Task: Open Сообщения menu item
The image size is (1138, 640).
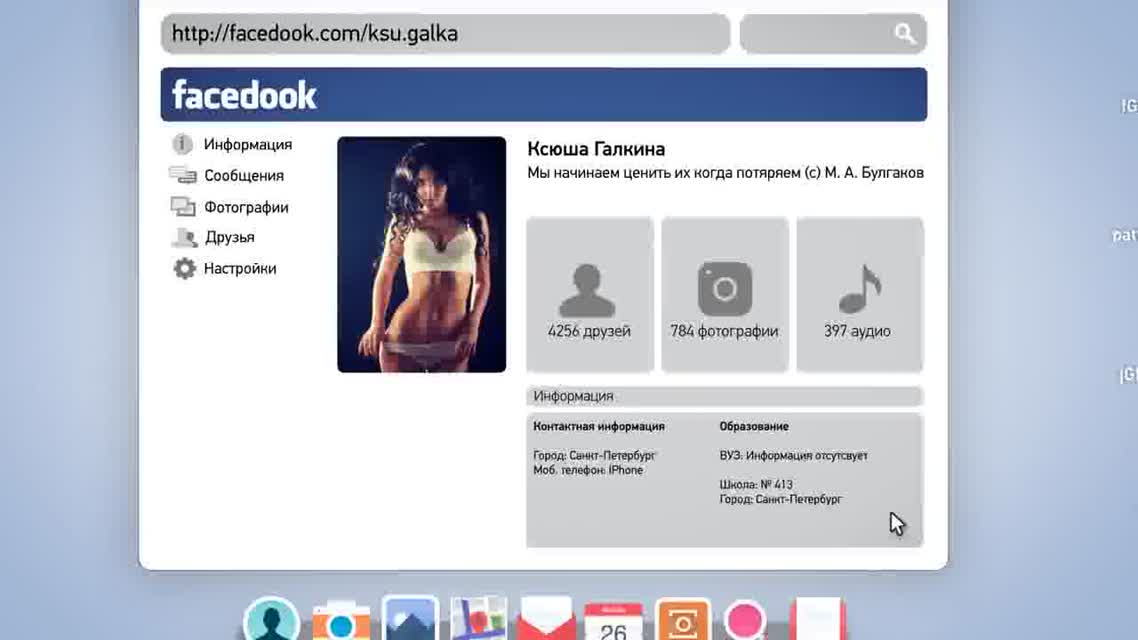Action: (x=244, y=176)
